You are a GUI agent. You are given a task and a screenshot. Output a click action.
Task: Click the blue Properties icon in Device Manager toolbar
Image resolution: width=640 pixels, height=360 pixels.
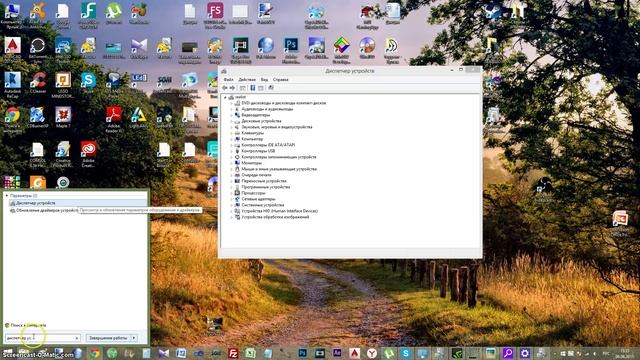(253, 88)
